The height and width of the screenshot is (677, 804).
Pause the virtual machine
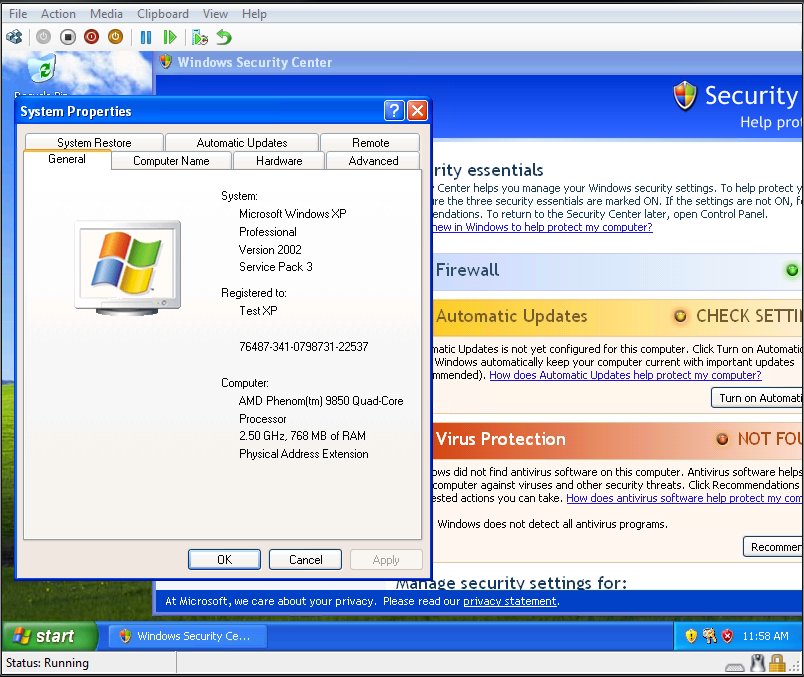point(146,37)
